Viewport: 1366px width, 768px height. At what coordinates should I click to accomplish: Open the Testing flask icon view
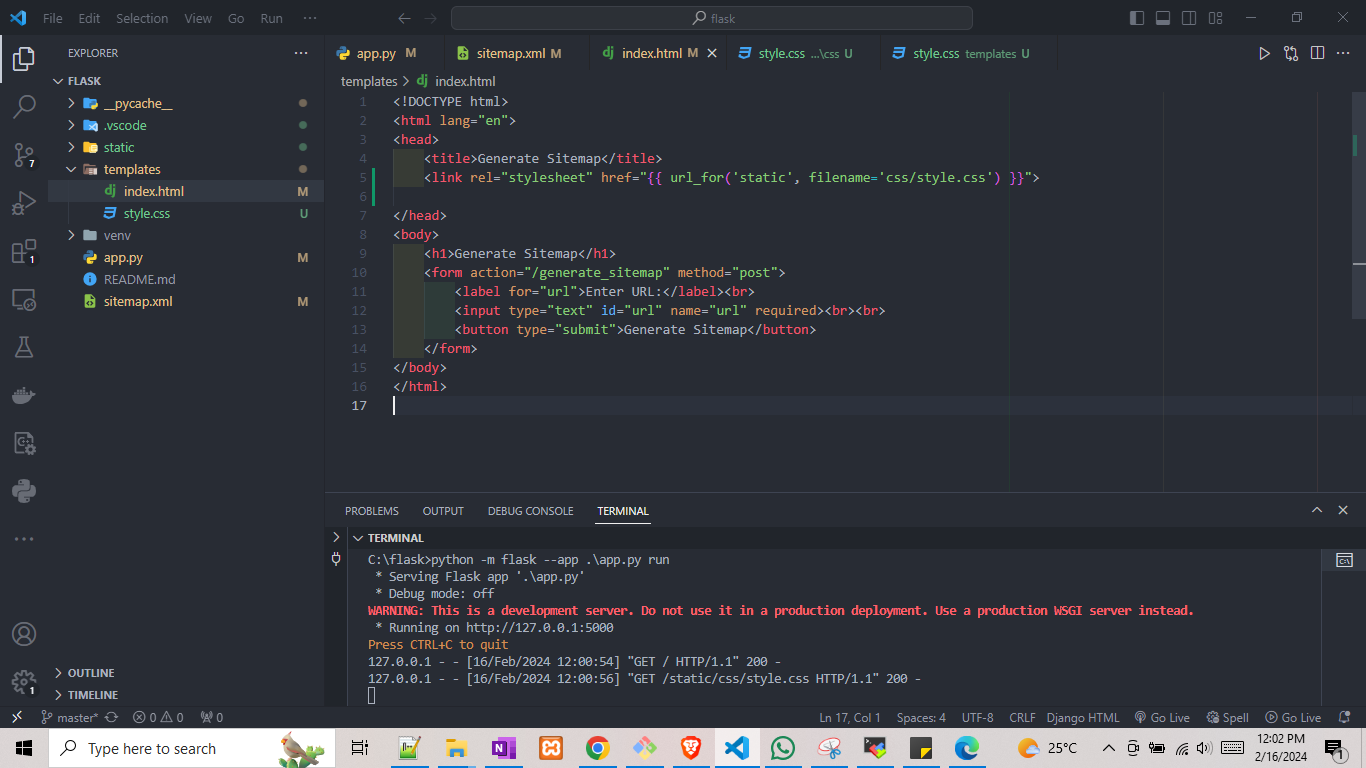tap(24, 347)
